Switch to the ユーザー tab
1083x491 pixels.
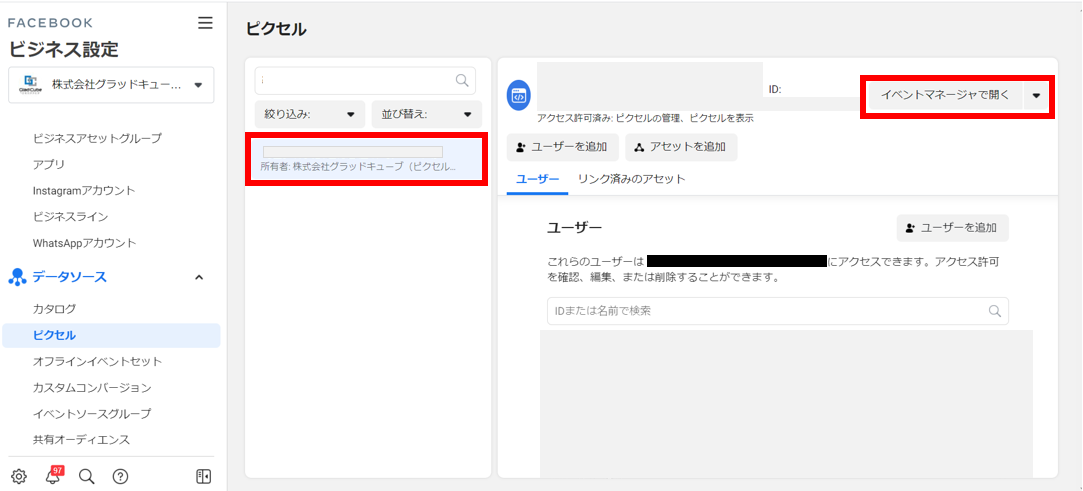pos(537,179)
